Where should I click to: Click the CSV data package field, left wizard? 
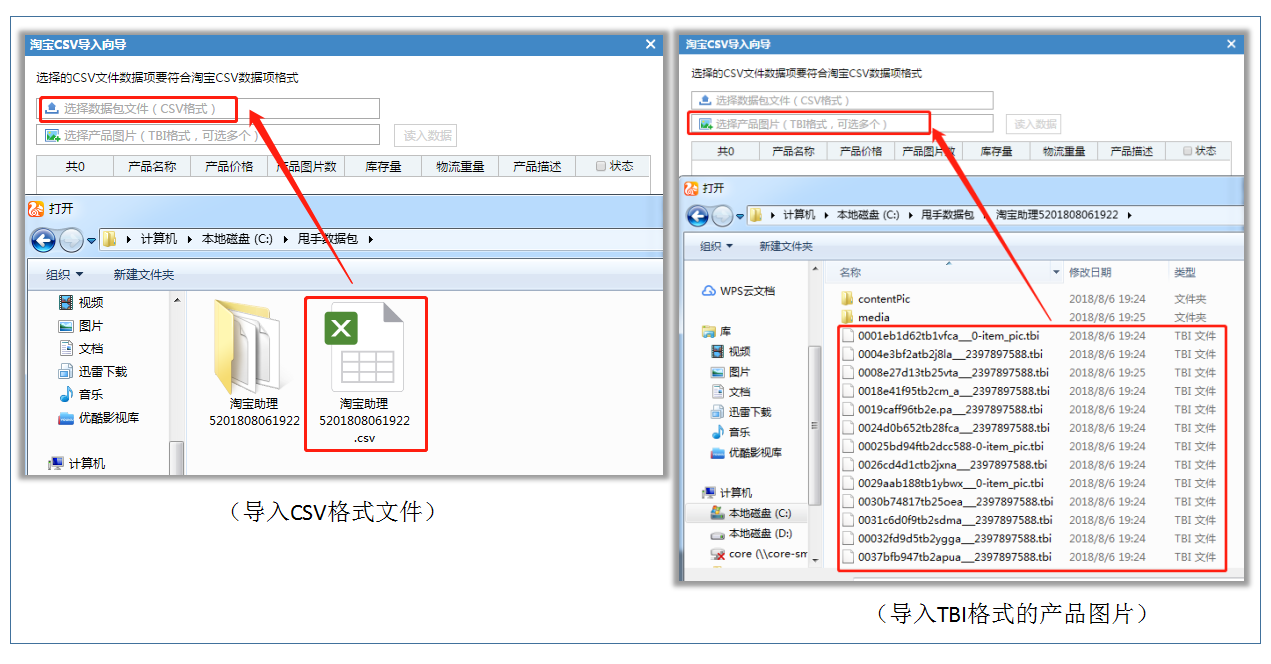click(209, 108)
